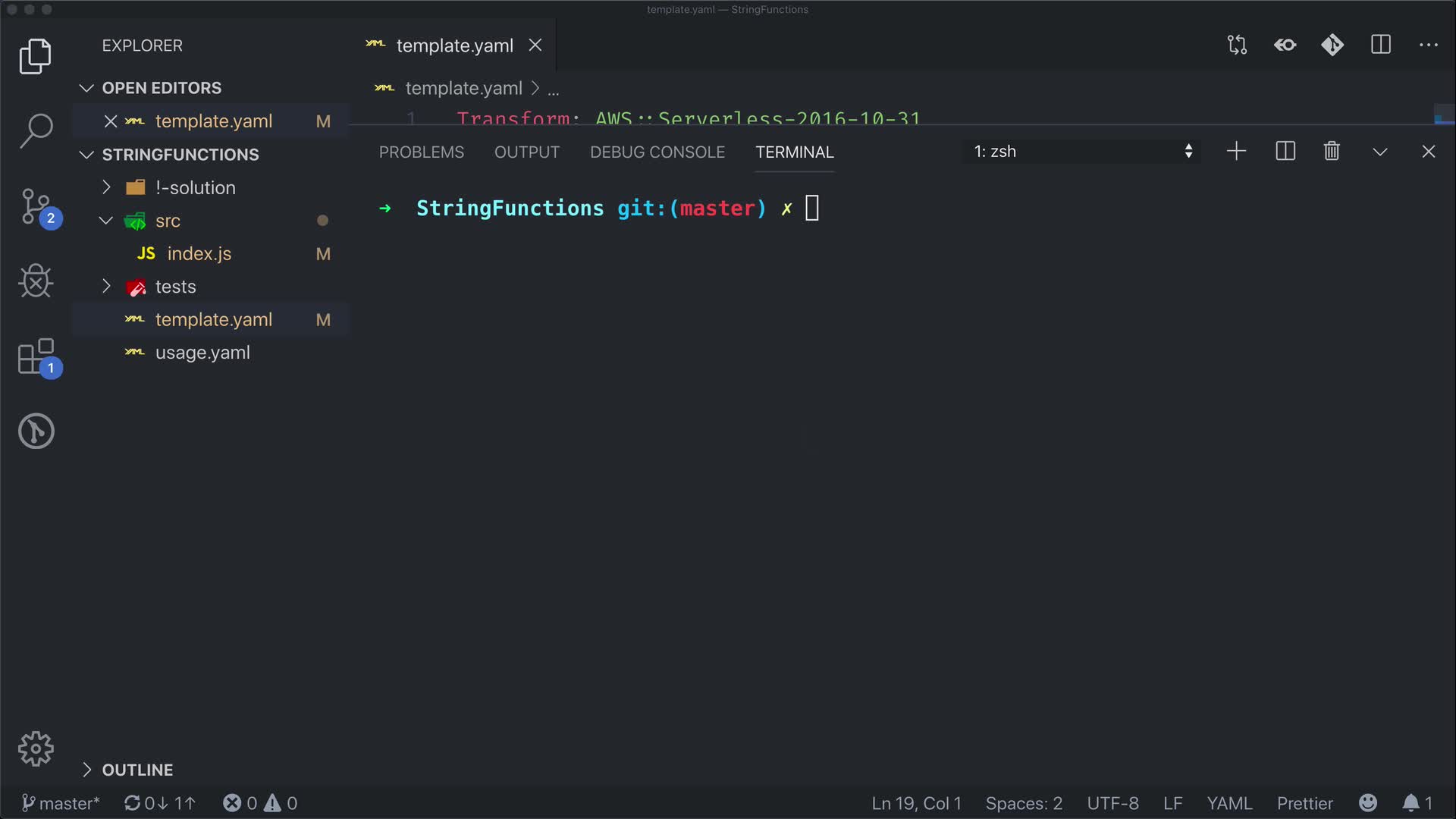Expand the !-solution folder

click(195, 187)
